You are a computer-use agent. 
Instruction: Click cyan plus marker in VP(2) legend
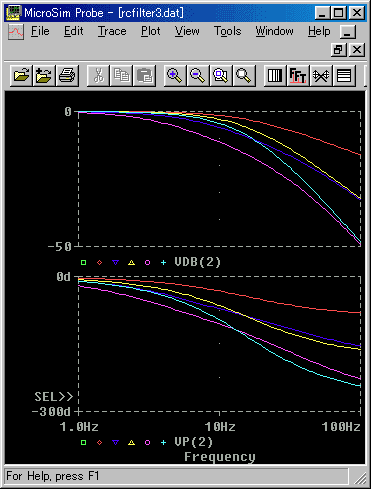pyautogui.click(x=163, y=443)
